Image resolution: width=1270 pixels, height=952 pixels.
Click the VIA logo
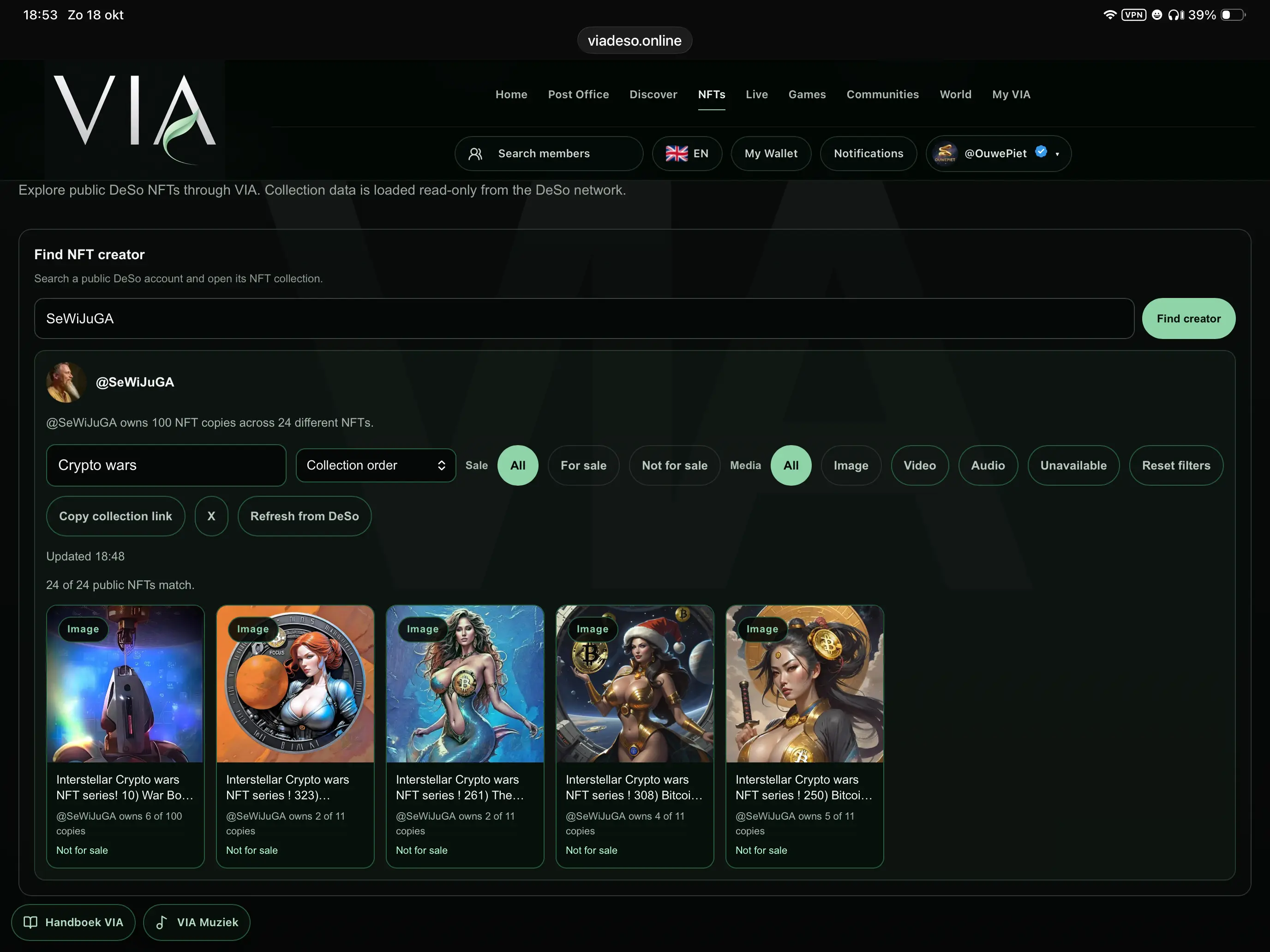[134, 119]
